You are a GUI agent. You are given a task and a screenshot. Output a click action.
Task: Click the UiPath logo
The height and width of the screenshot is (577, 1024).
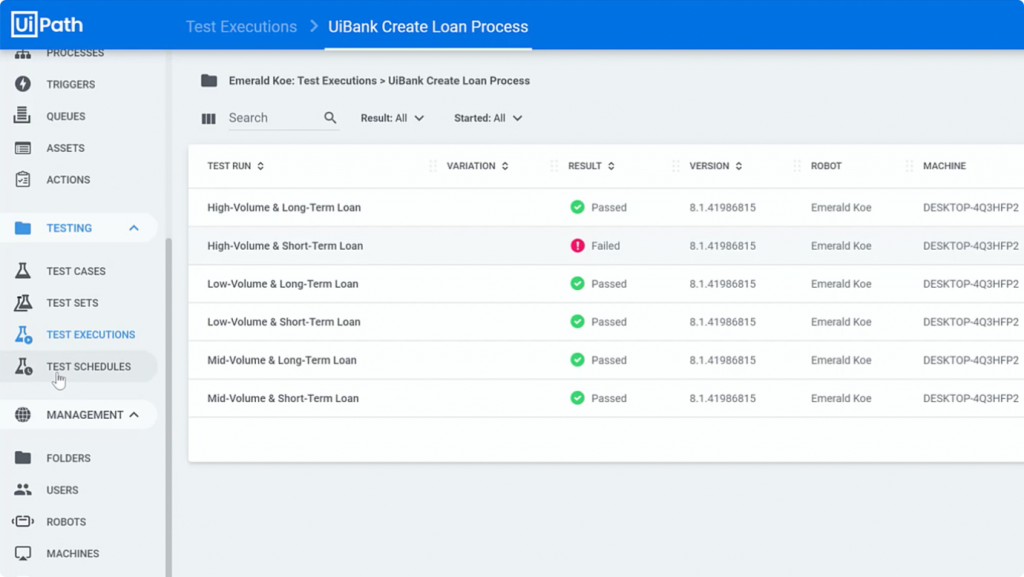click(47, 25)
